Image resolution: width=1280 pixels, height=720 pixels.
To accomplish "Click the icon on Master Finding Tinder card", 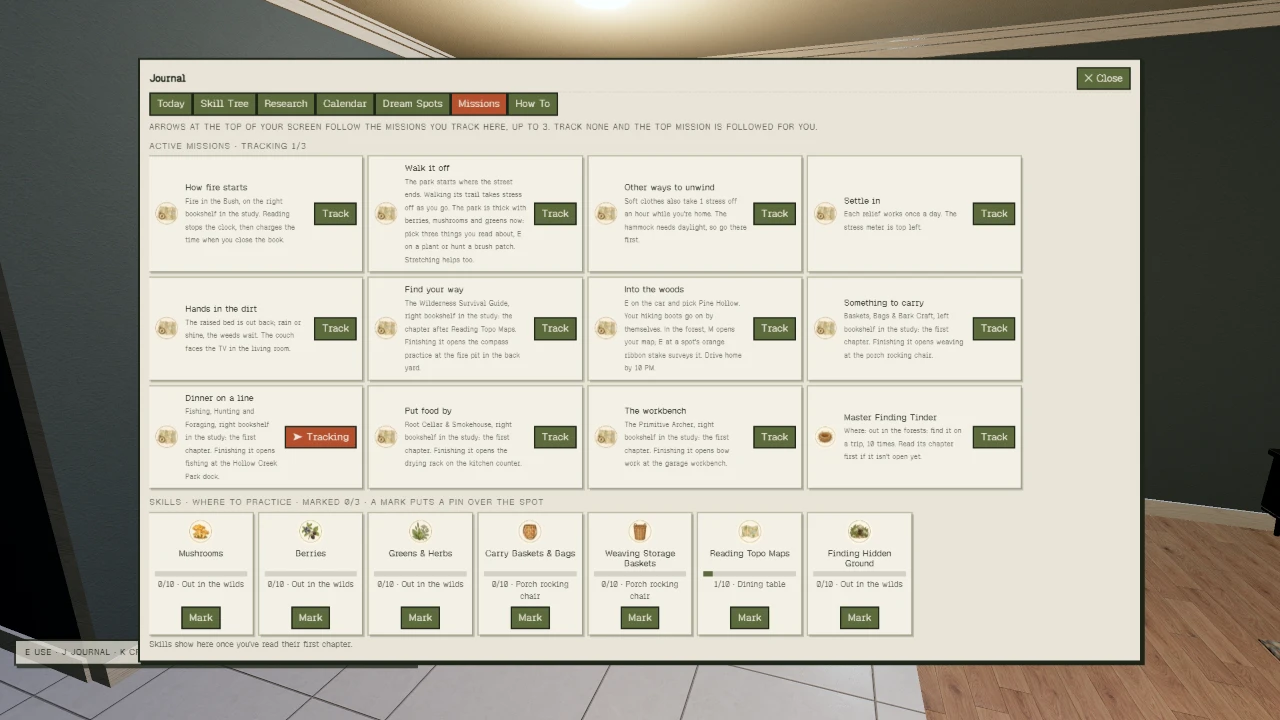I will pyautogui.click(x=825, y=437).
